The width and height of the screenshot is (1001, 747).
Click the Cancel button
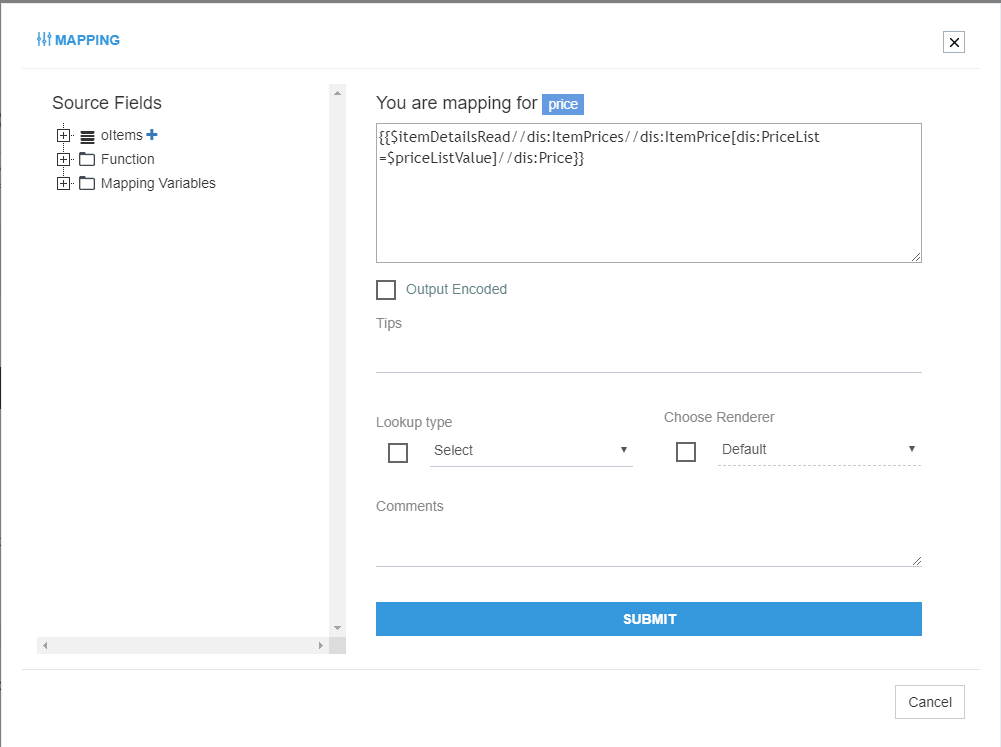click(929, 702)
